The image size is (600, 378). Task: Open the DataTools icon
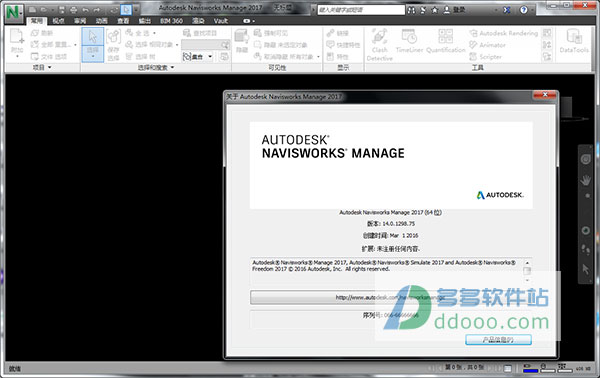[574, 41]
